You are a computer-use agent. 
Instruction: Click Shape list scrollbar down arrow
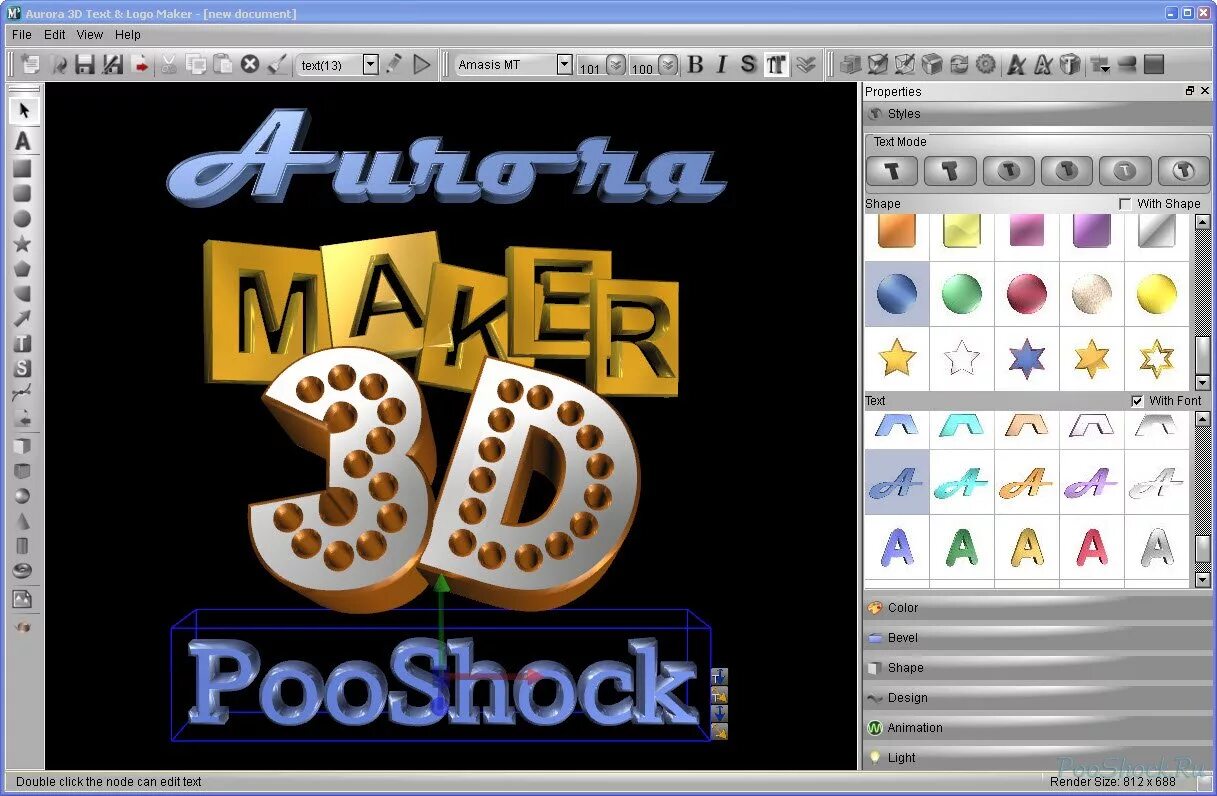(x=1203, y=382)
